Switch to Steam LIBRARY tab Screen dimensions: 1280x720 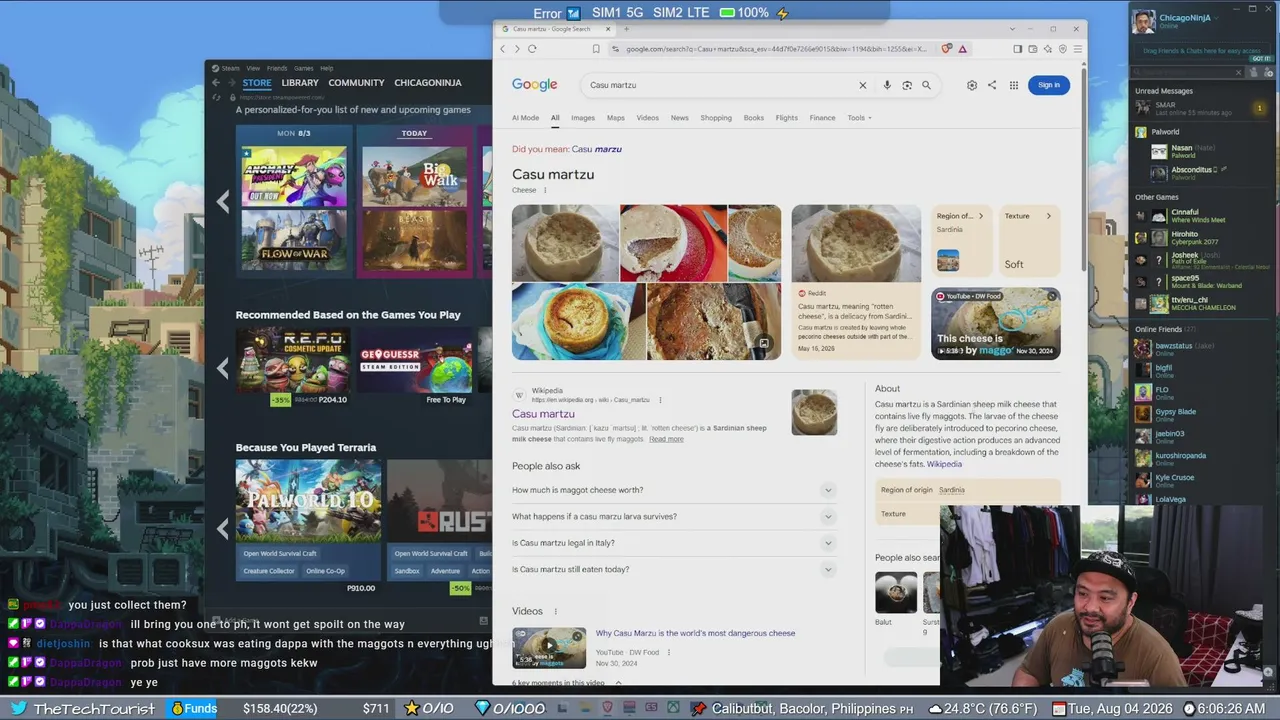300,83
